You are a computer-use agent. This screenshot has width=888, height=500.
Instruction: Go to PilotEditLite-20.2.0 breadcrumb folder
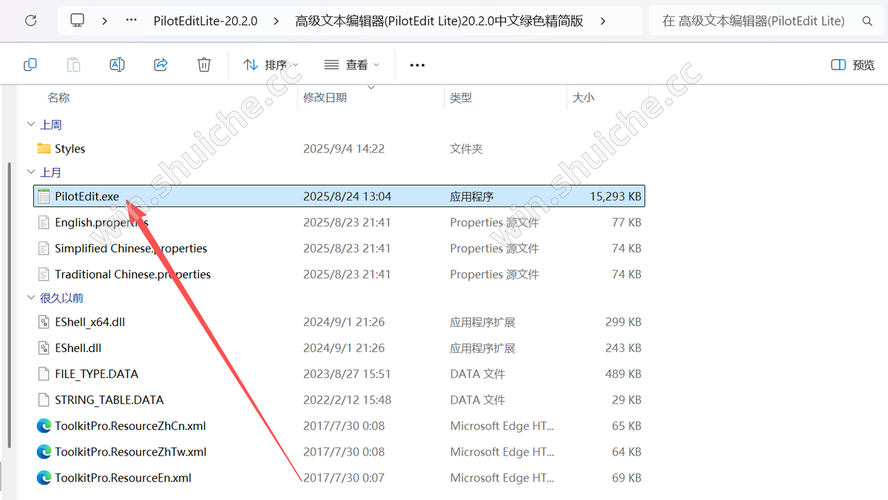click(205, 21)
